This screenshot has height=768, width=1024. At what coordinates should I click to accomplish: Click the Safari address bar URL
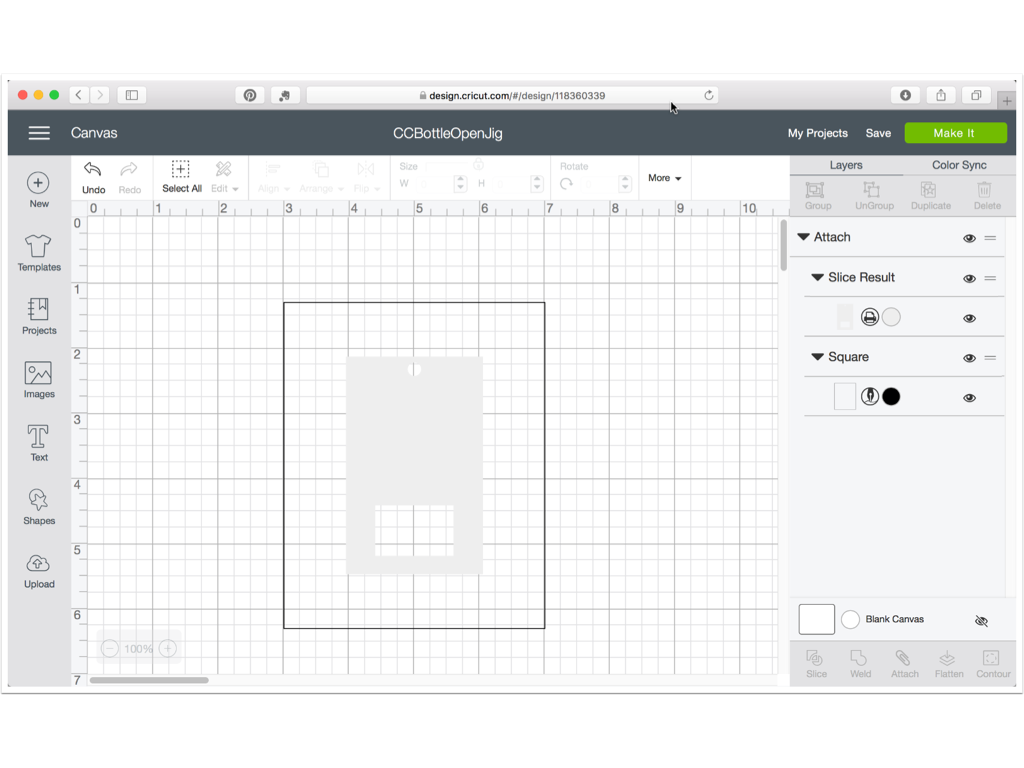512,95
